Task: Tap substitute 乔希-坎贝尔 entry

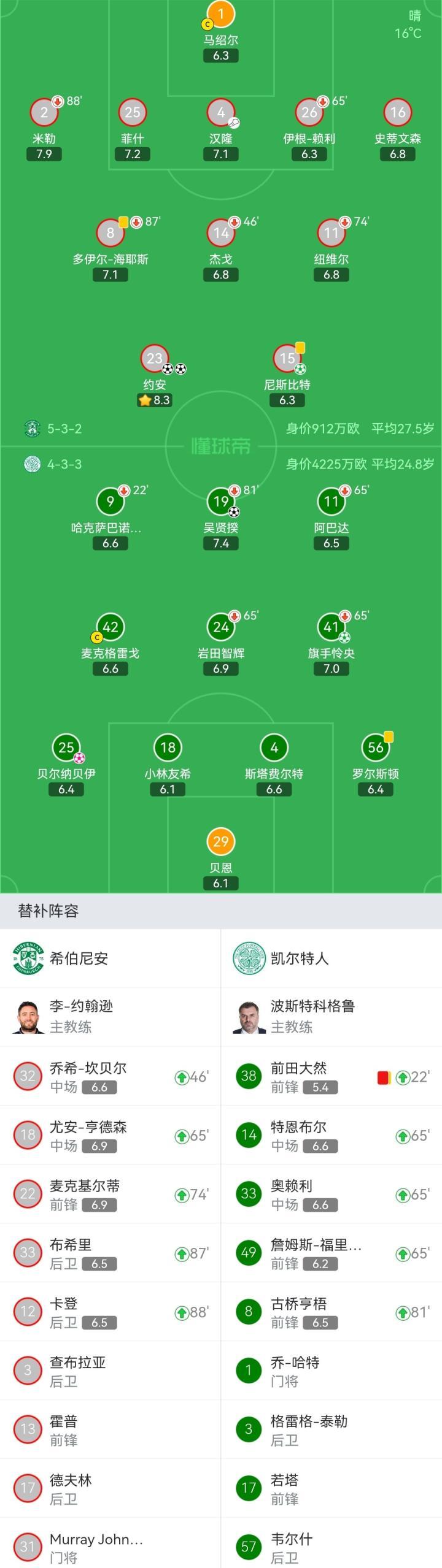Action: point(110,1076)
